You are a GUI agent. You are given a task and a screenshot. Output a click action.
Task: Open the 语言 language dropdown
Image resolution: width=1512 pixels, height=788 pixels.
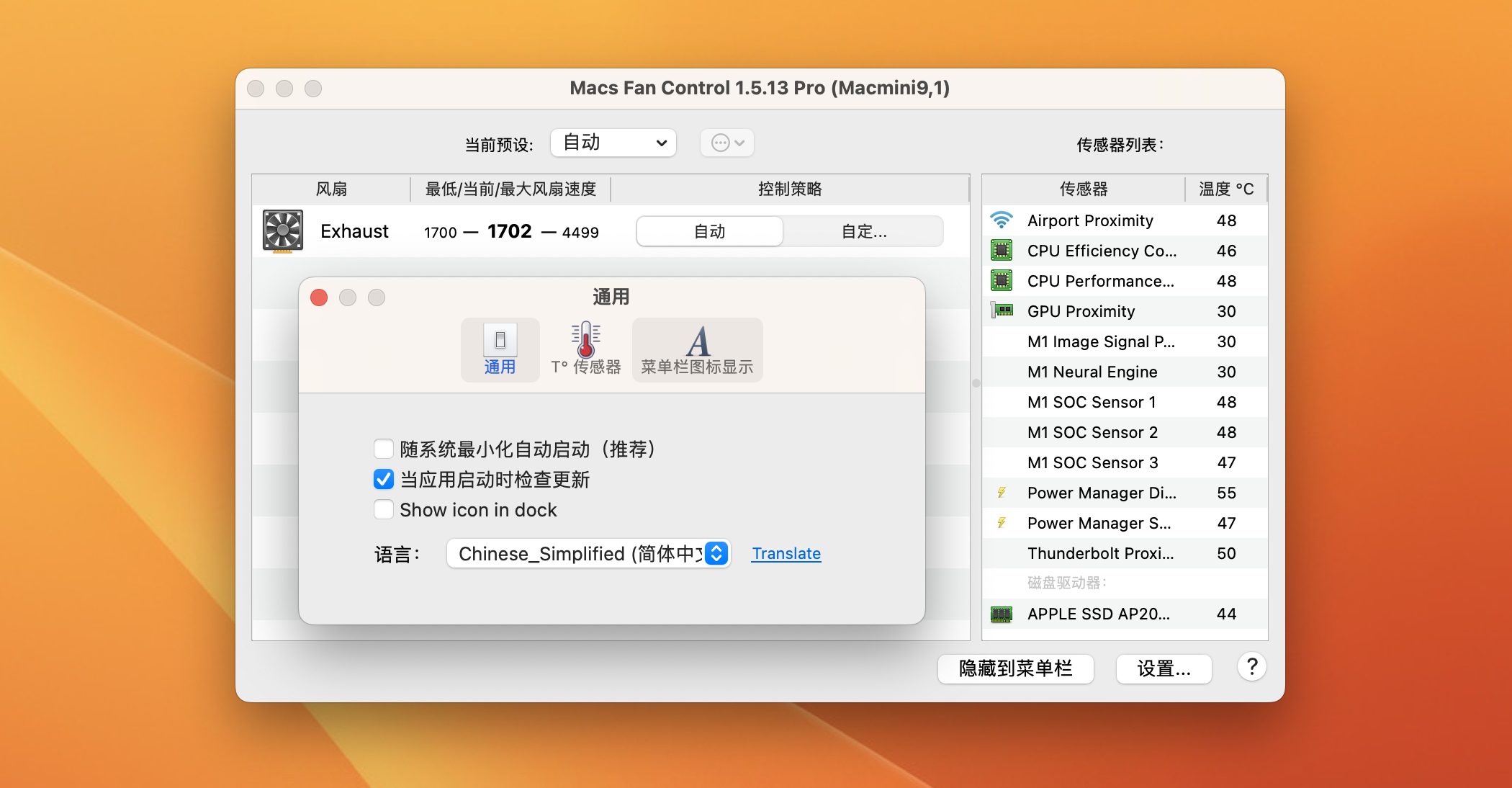(588, 553)
